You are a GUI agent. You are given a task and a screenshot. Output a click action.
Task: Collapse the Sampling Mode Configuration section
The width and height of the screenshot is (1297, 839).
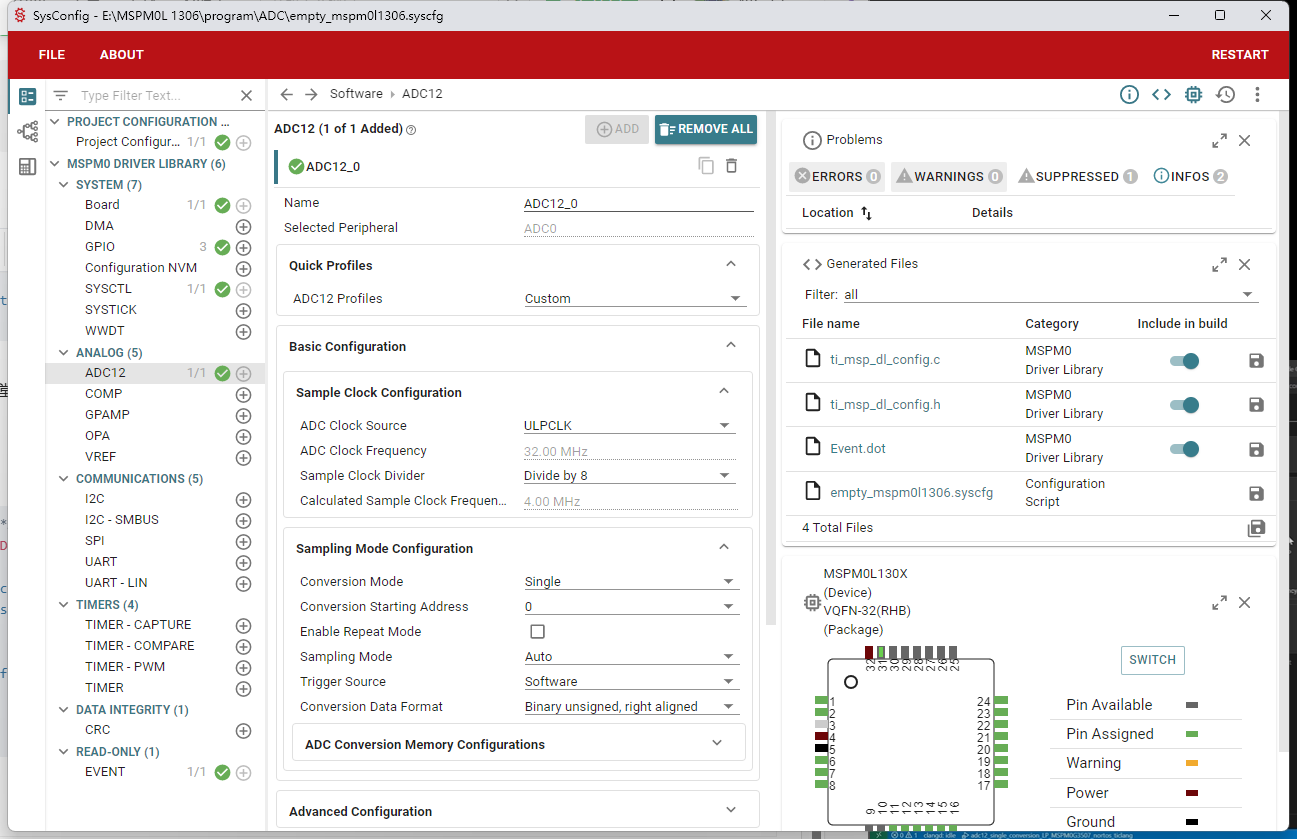(725, 548)
